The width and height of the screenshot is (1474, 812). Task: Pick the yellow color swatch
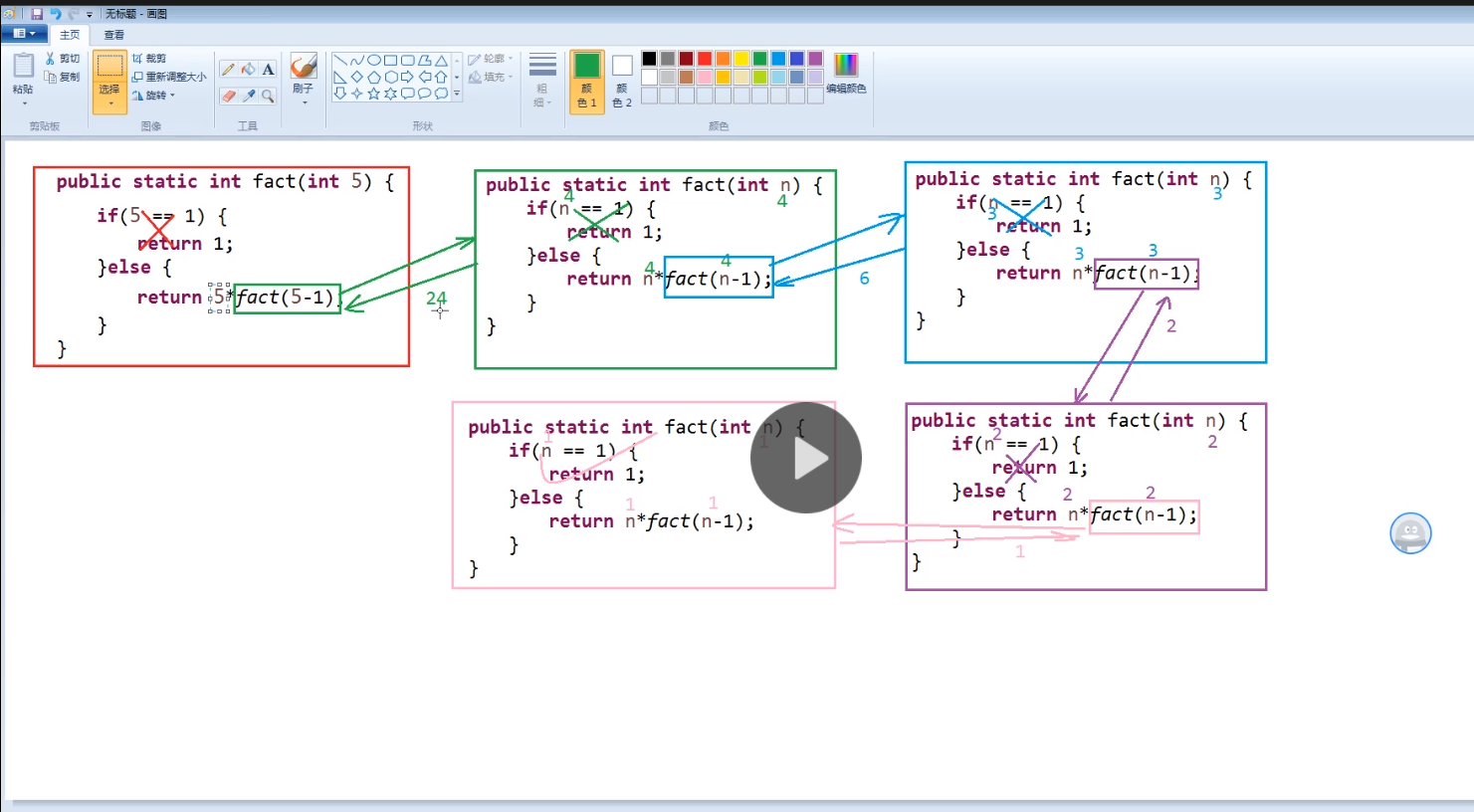(741, 59)
